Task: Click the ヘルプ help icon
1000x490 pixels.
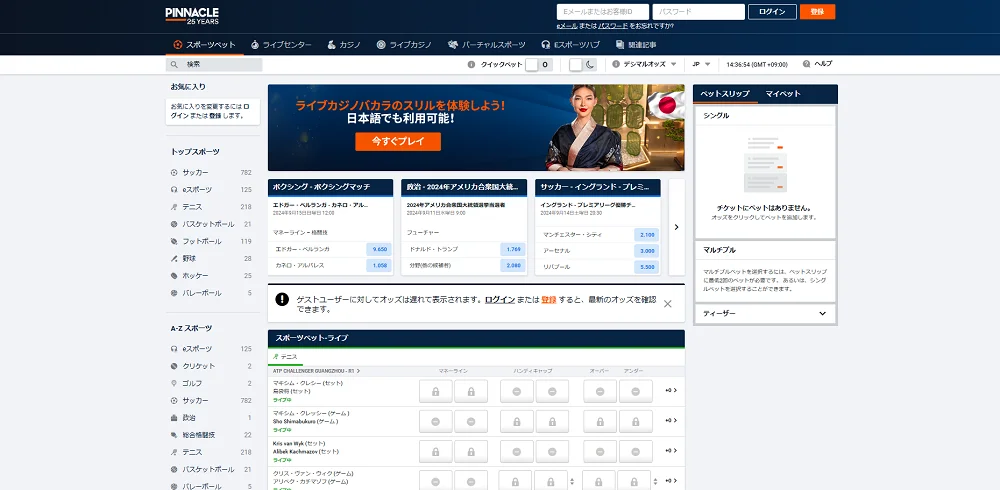Action: (x=806, y=64)
